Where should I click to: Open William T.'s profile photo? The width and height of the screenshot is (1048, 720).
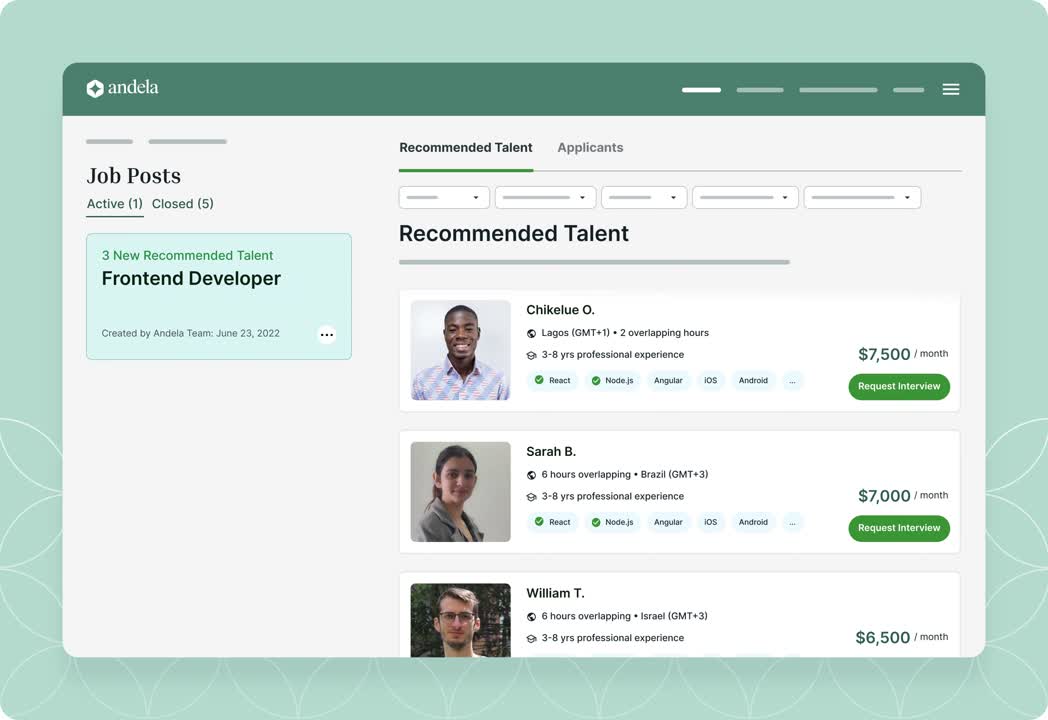click(x=460, y=620)
